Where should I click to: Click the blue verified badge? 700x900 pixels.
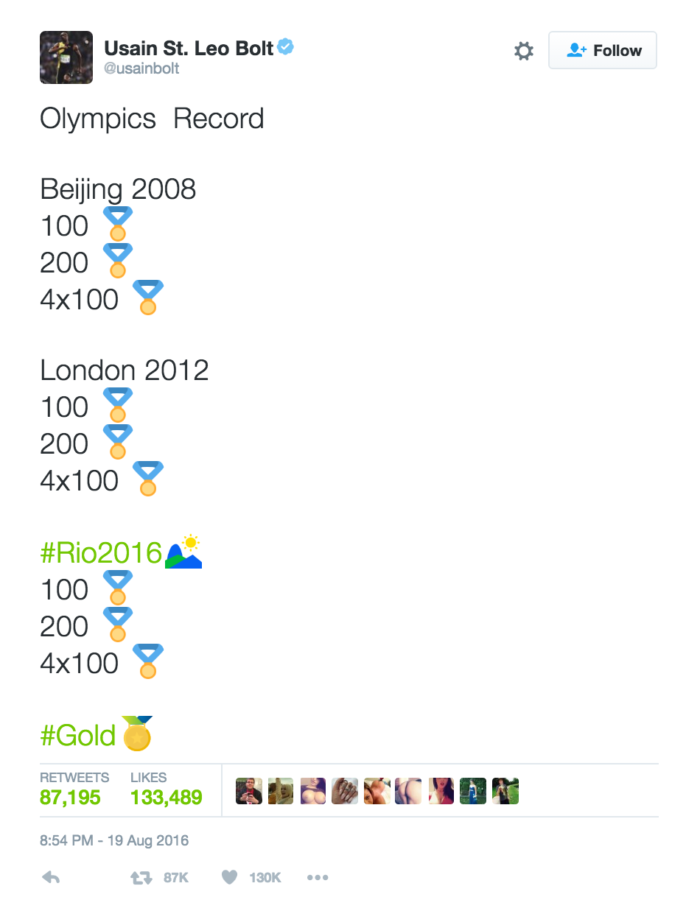(x=286, y=46)
